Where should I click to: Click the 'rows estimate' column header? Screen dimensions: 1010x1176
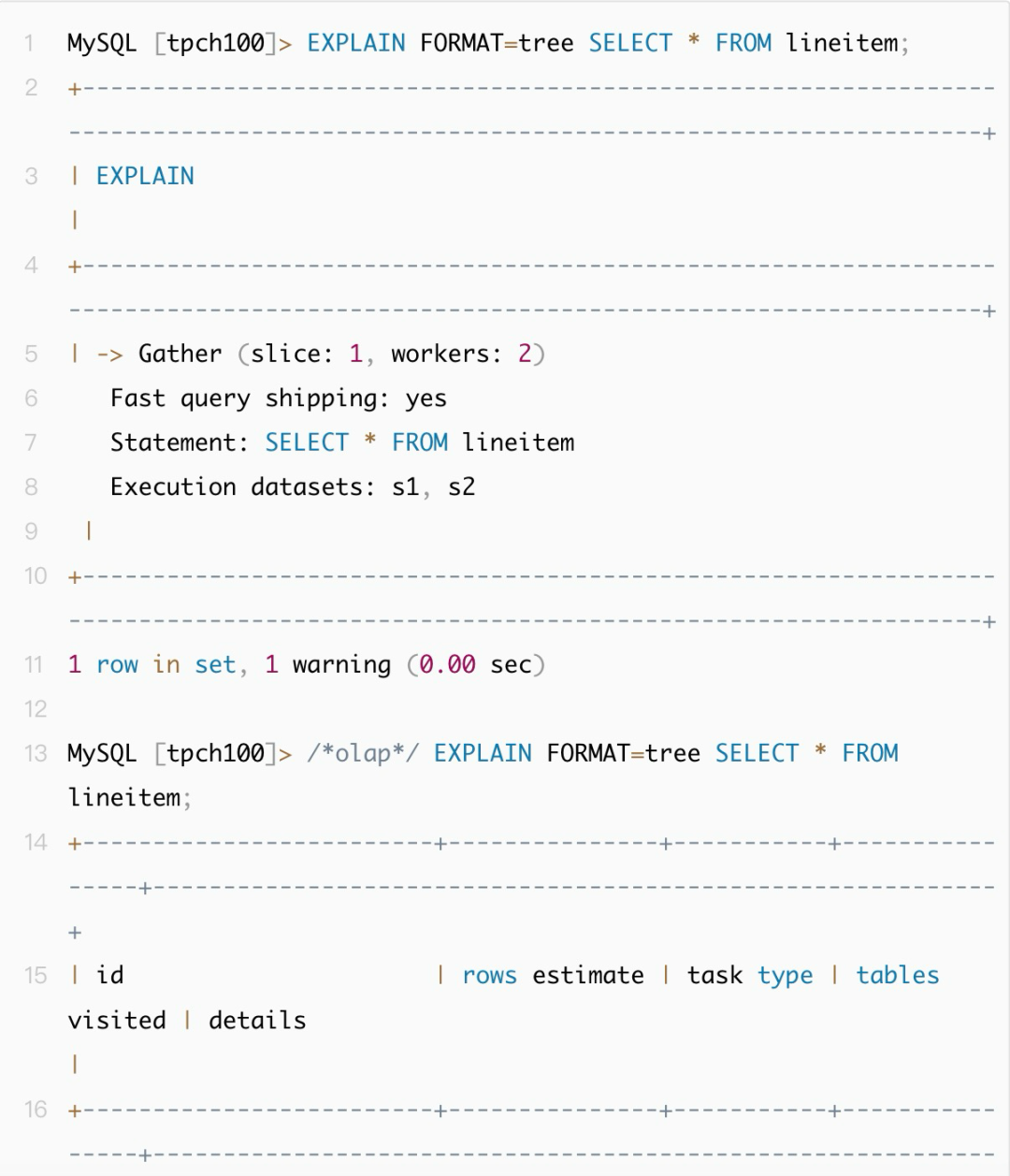(554, 976)
